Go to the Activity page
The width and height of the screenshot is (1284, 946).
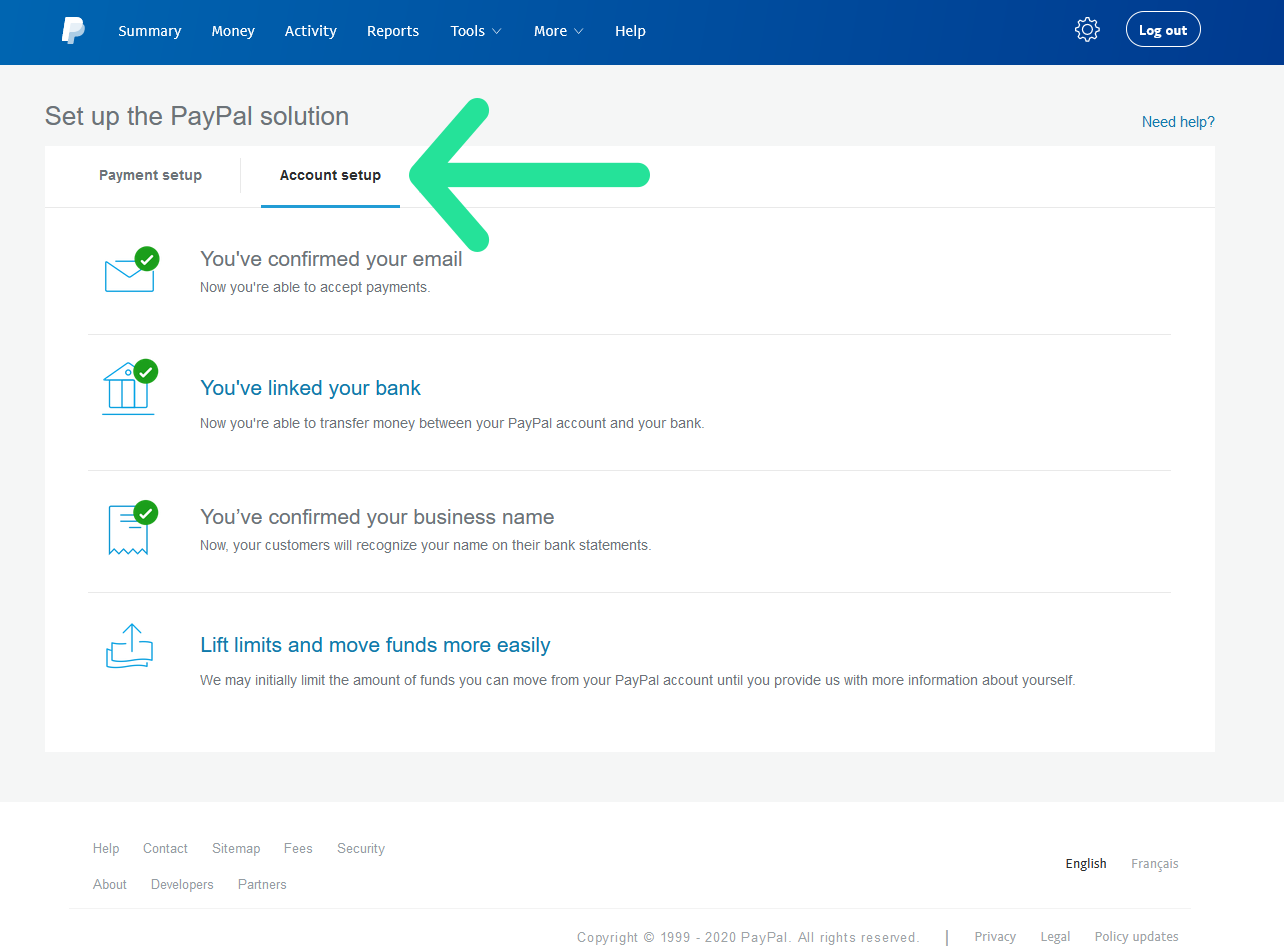tap(311, 31)
